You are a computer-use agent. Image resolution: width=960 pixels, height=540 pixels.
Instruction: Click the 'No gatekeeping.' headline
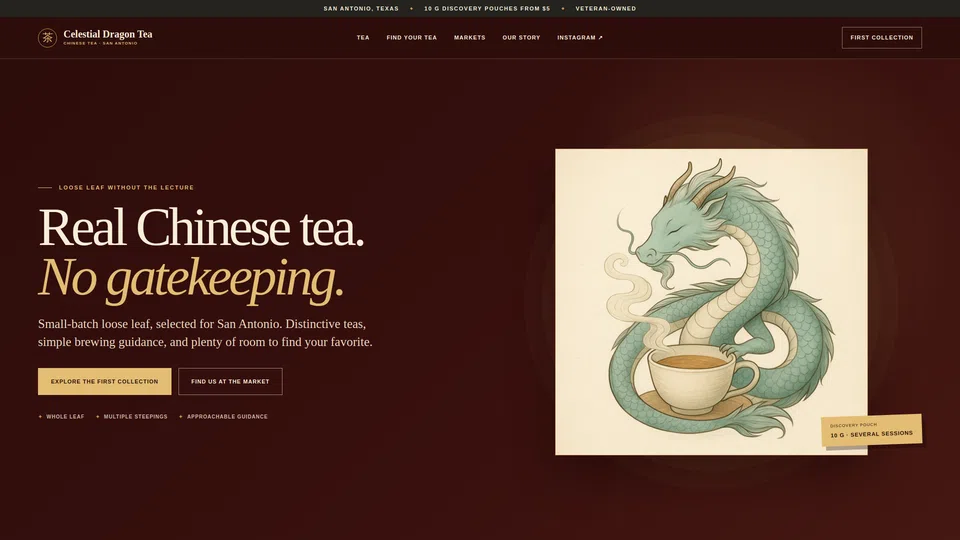click(x=191, y=278)
